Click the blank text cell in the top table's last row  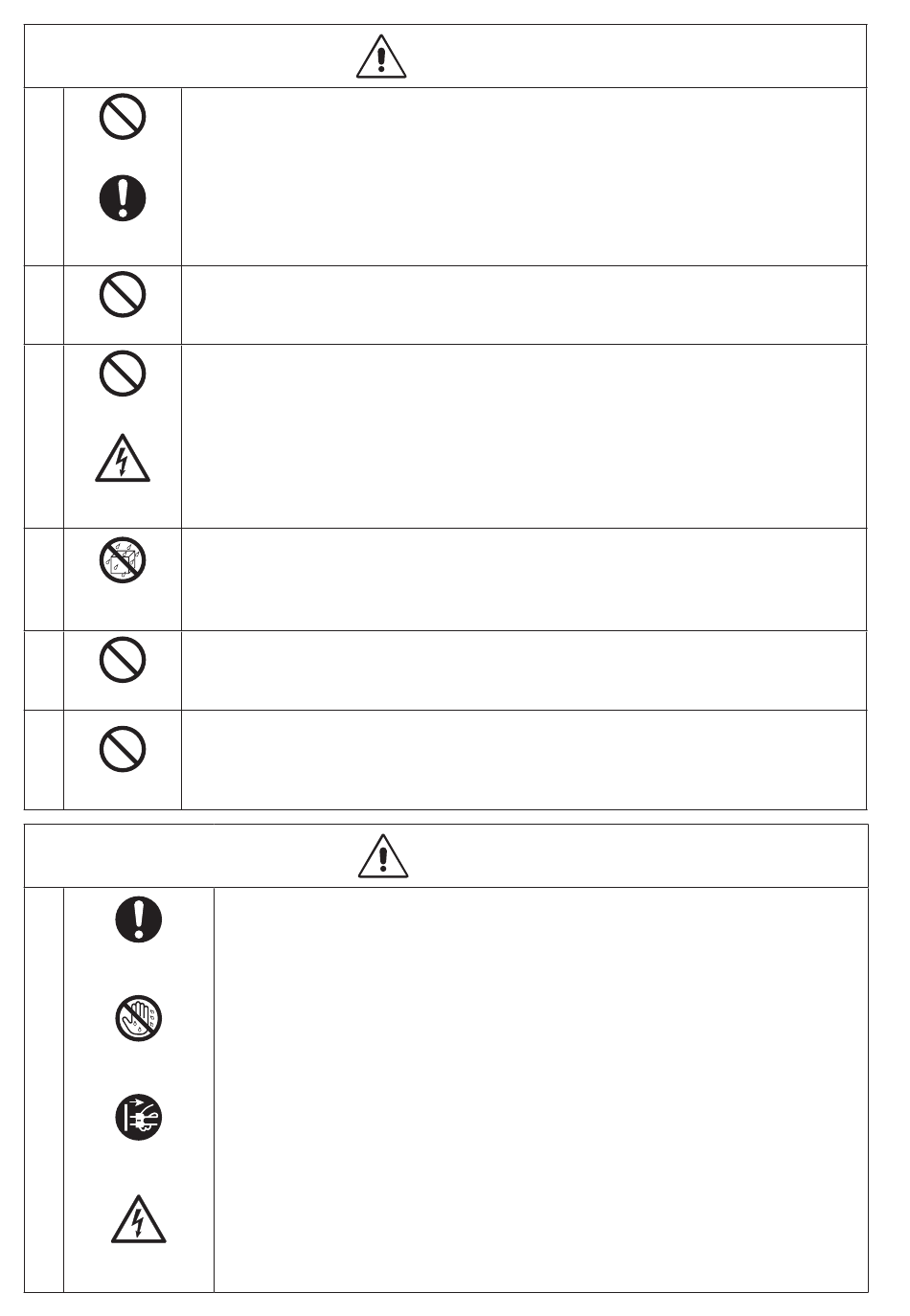pyautogui.click(x=523, y=759)
